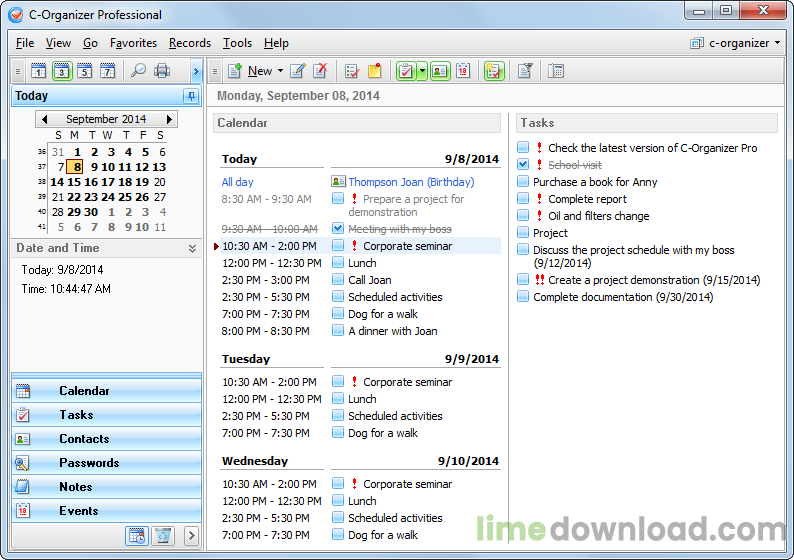Switch to the Passwords section
Image resolution: width=794 pixels, height=560 pixels.
coord(89,463)
